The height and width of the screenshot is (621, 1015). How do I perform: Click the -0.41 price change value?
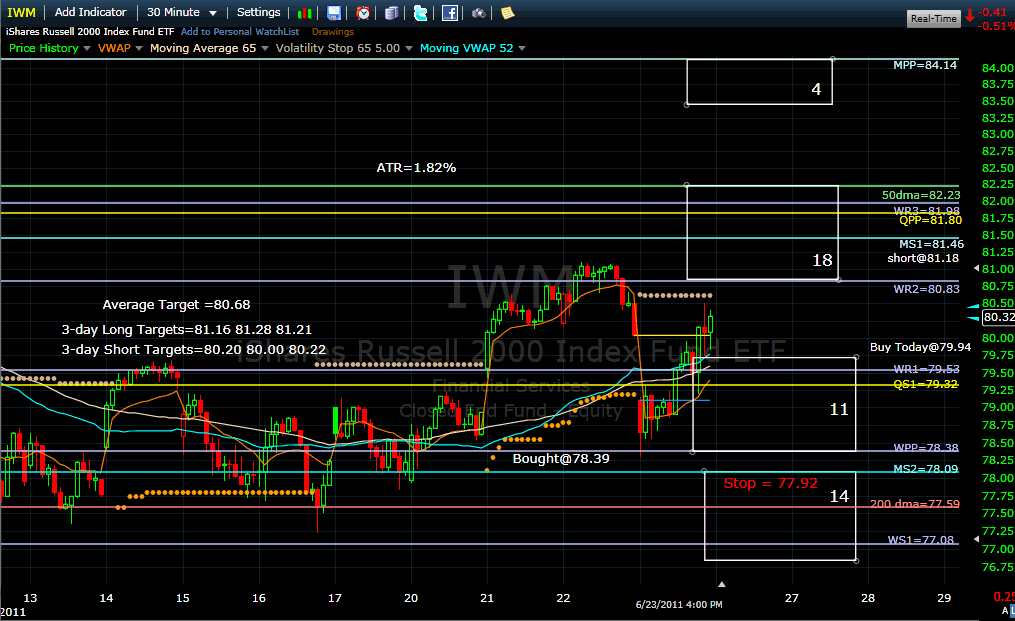click(x=993, y=12)
